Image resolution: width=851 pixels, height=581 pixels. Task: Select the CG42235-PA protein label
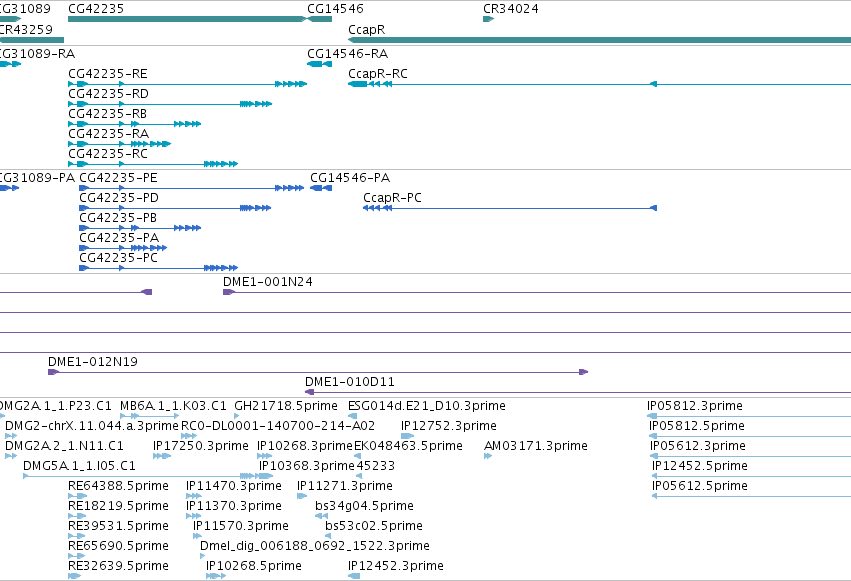pyautogui.click(x=119, y=238)
